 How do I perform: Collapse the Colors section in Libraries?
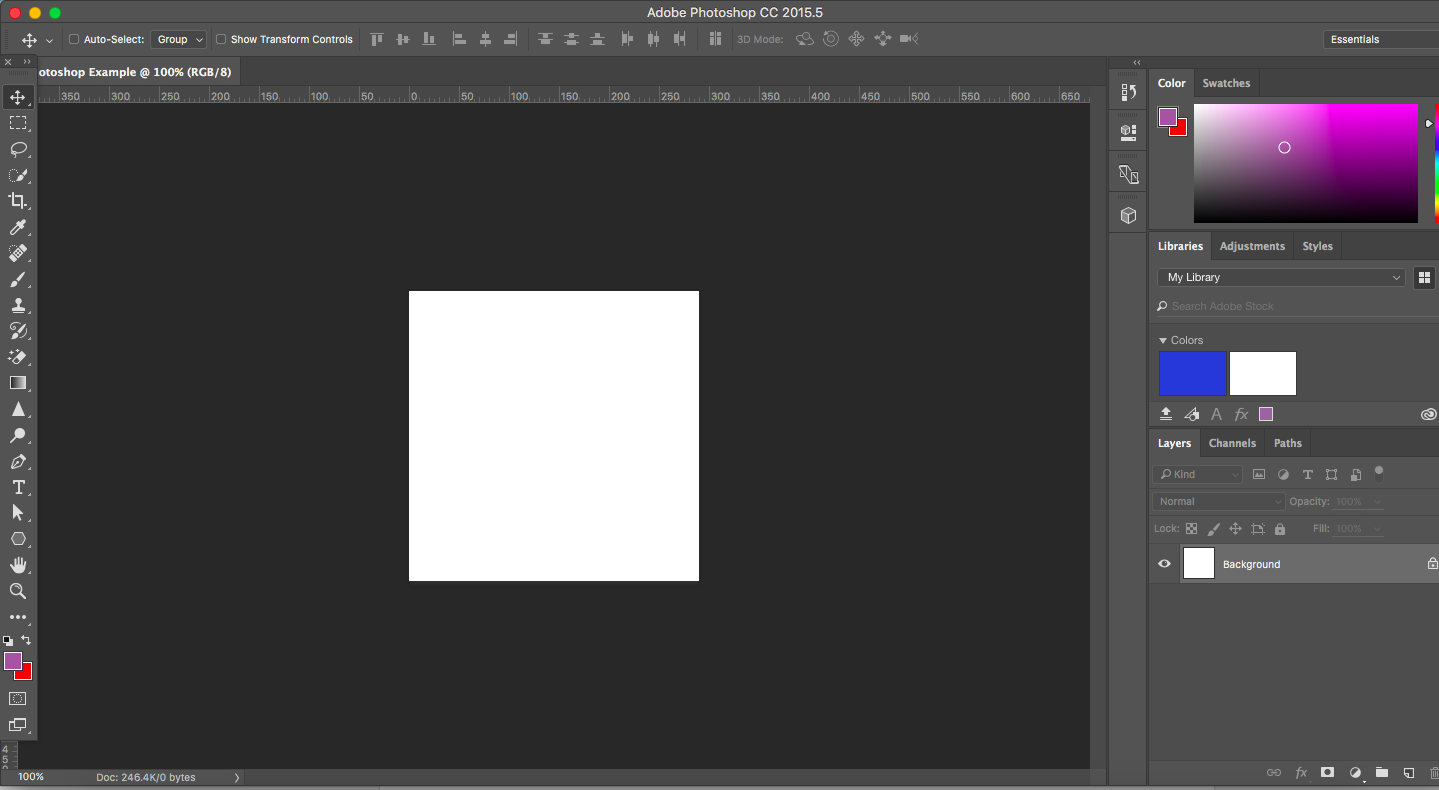(x=1163, y=341)
